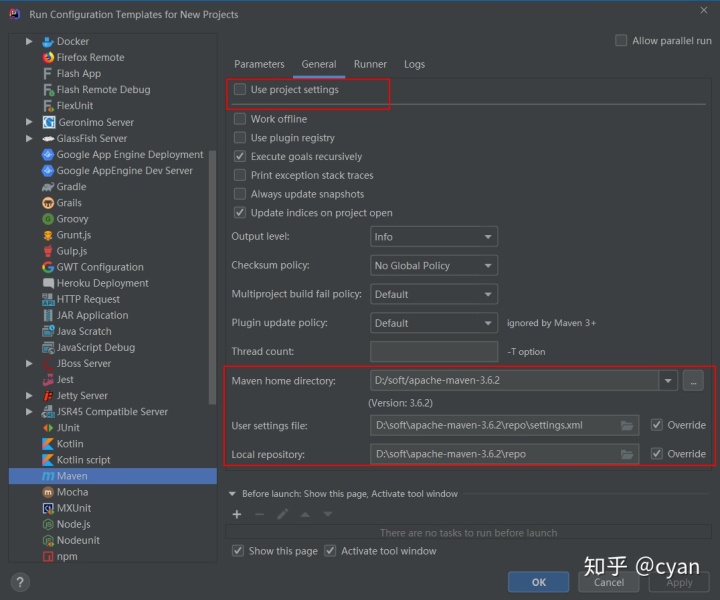Click the Firefox Remote icon
The image size is (720, 600).
point(48,57)
